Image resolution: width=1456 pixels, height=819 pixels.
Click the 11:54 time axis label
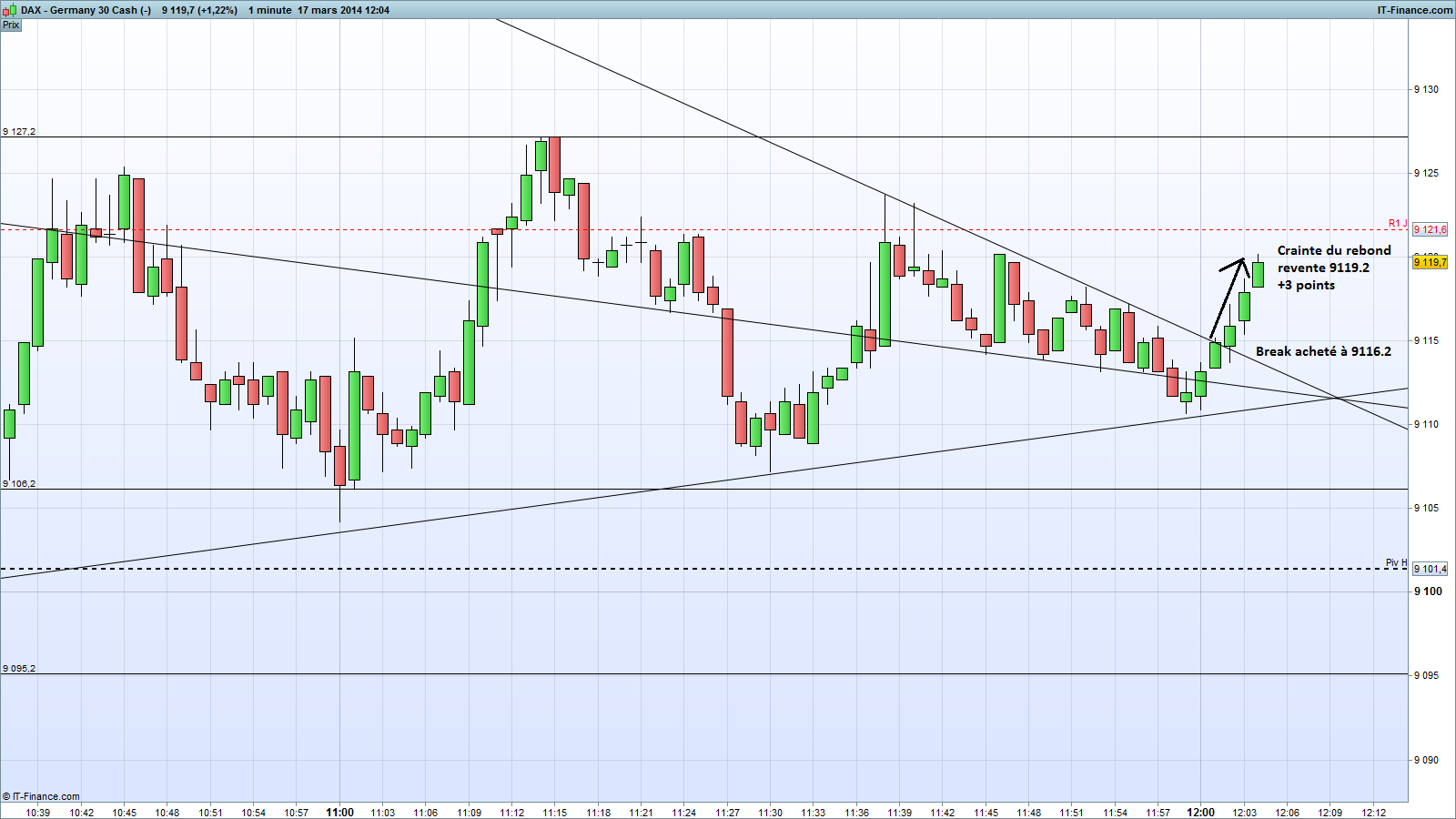pyautogui.click(x=1115, y=813)
